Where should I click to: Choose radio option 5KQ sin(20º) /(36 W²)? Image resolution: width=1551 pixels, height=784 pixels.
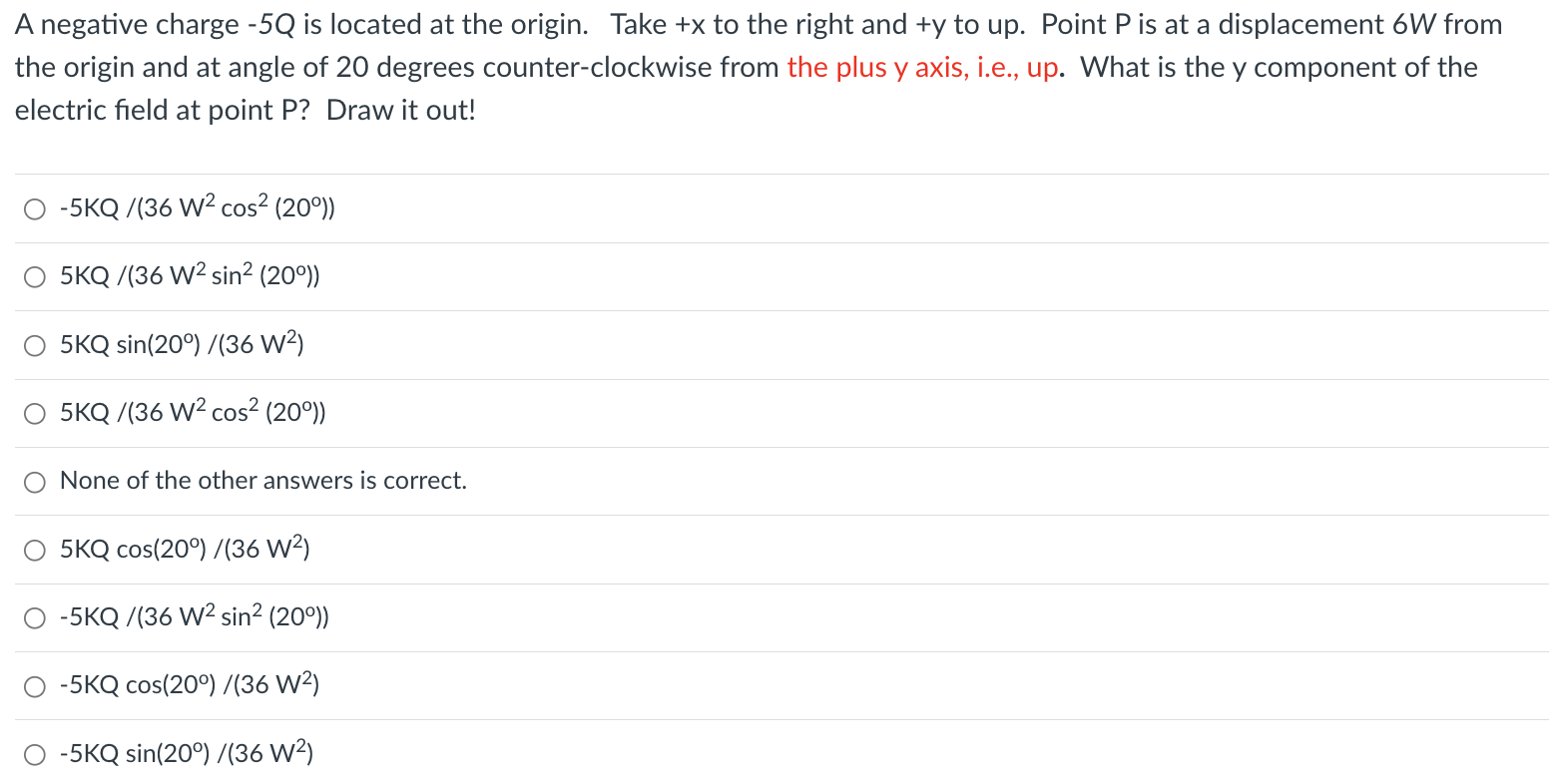tap(35, 346)
